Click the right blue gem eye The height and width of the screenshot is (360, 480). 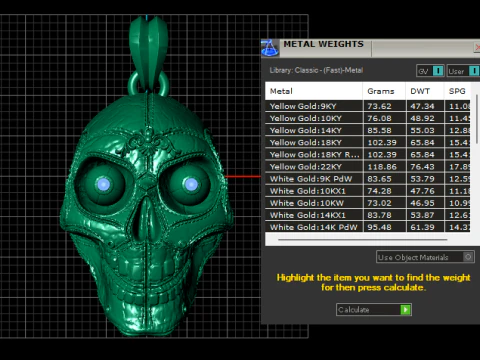pyautogui.click(x=191, y=184)
